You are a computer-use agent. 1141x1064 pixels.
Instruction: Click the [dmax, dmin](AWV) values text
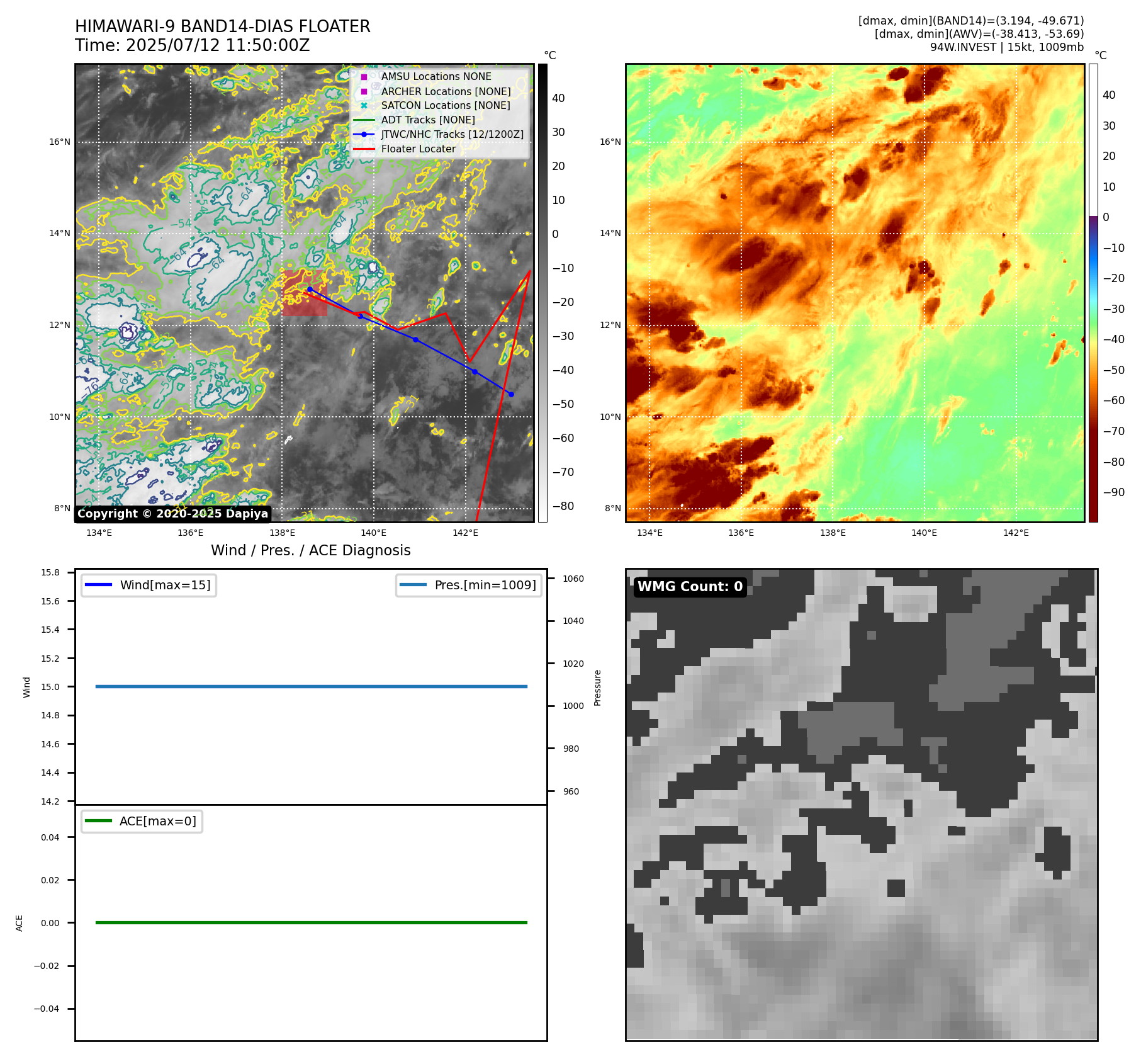pyautogui.click(x=979, y=34)
